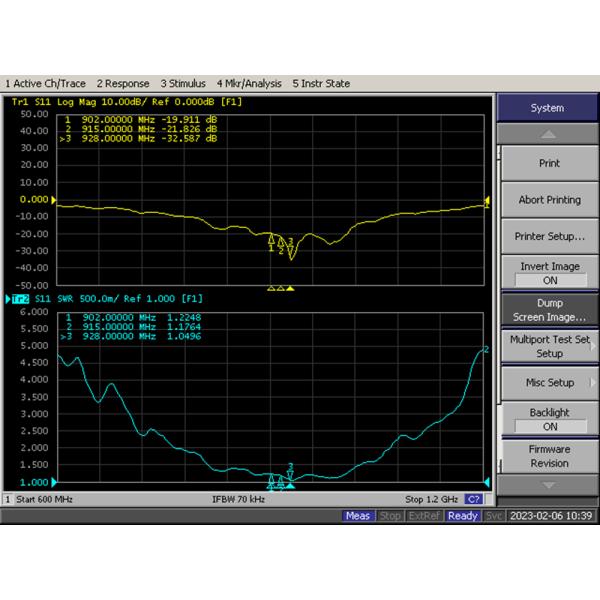Click the C? calibration status indicator
The image size is (600, 600).
coord(474,499)
